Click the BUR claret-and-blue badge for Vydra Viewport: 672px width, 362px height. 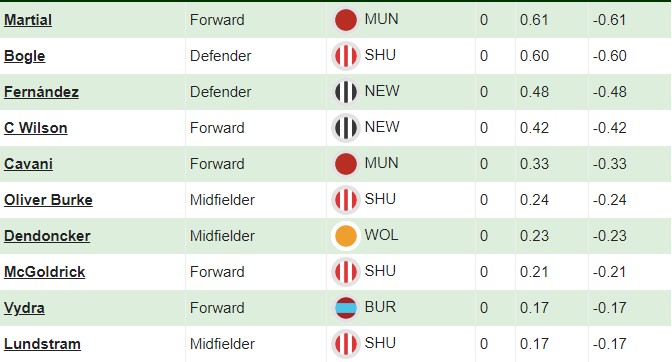coord(345,308)
